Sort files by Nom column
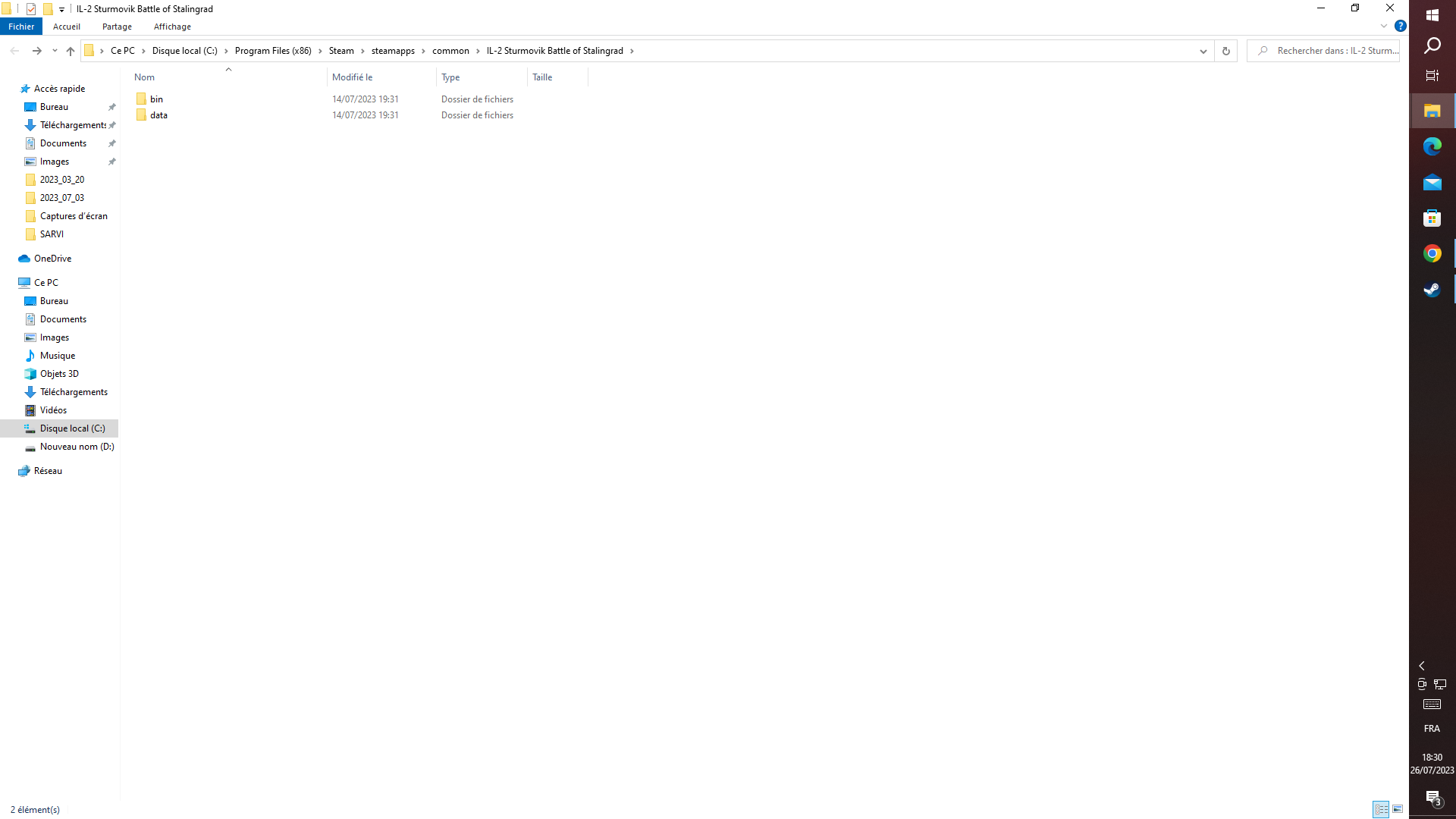Image resolution: width=1456 pixels, height=819 pixels. pos(228,77)
